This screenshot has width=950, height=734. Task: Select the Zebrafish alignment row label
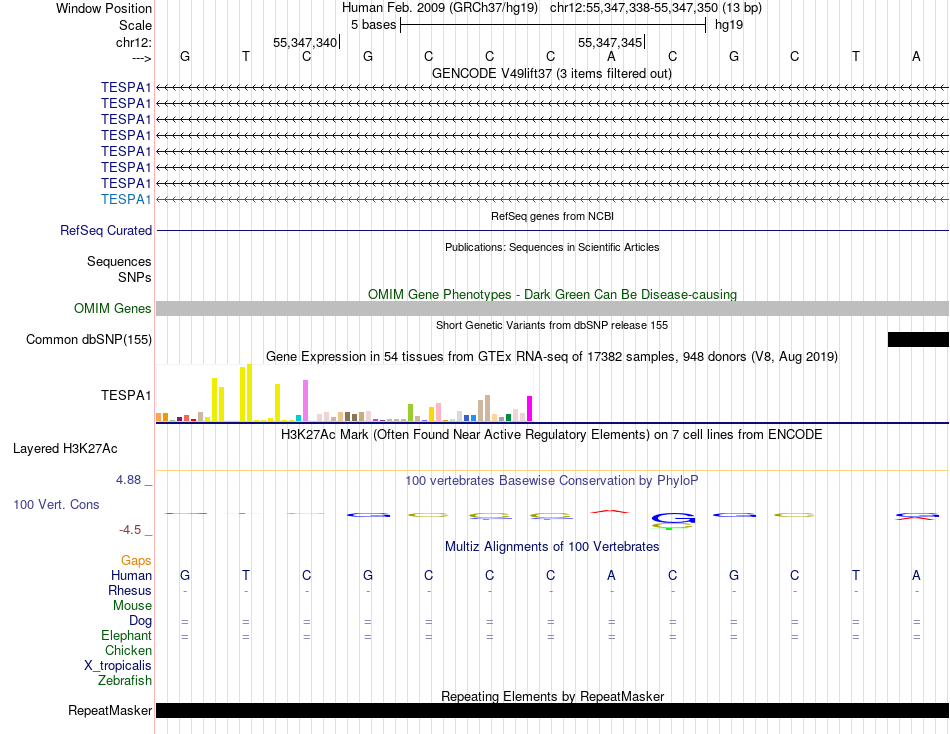[x=125, y=681]
